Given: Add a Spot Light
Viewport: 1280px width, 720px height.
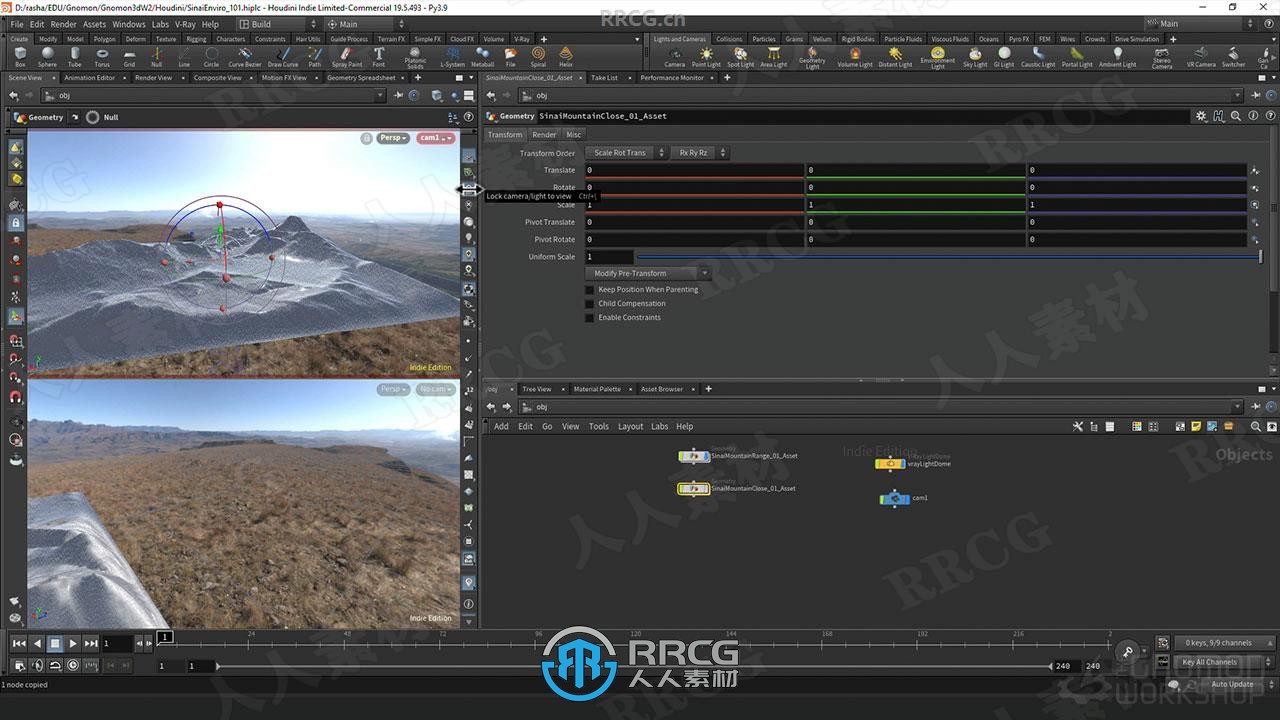Looking at the screenshot, I should 741,56.
